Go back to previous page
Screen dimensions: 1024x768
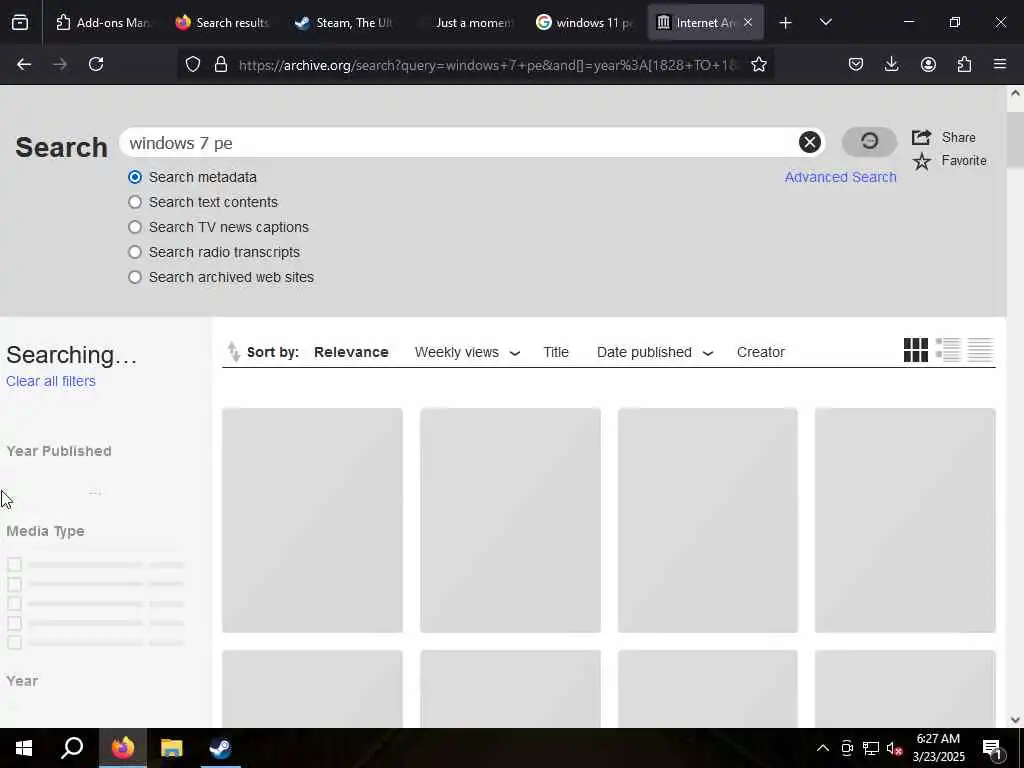click(24, 64)
